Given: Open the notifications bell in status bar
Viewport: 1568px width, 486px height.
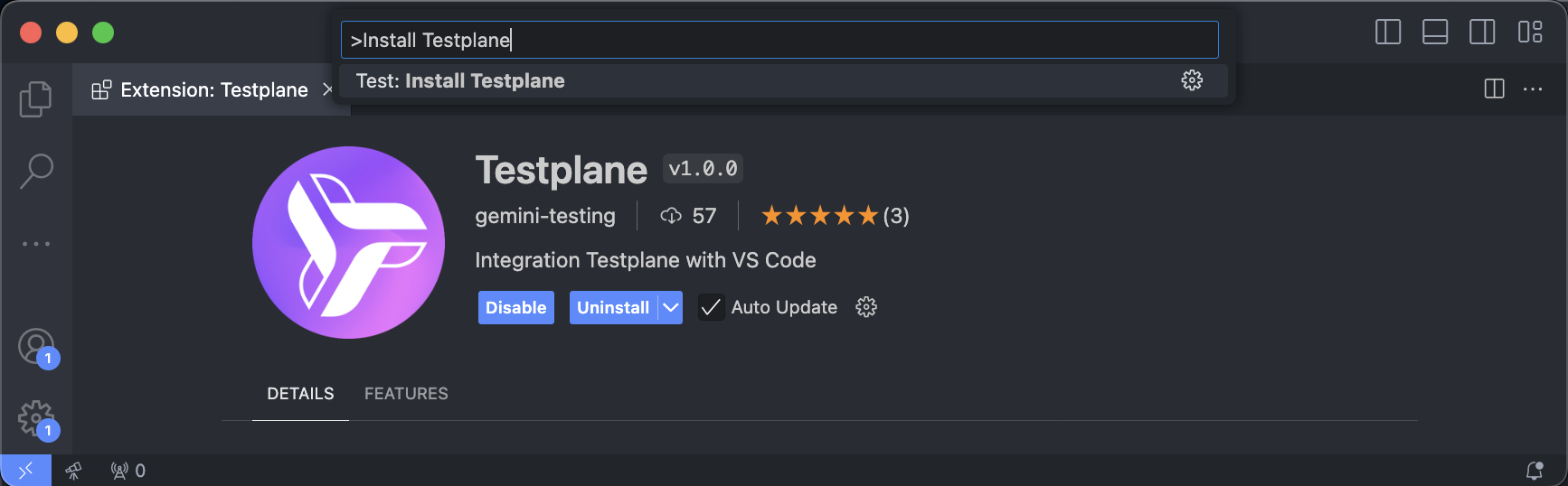Looking at the screenshot, I should point(1535,470).
